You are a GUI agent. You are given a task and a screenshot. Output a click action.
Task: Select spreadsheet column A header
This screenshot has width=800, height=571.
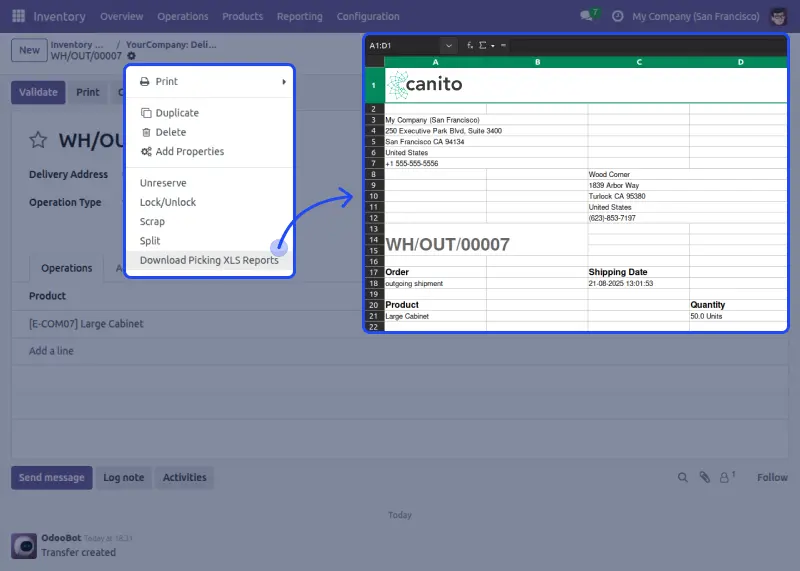click(x=435, y=62)
